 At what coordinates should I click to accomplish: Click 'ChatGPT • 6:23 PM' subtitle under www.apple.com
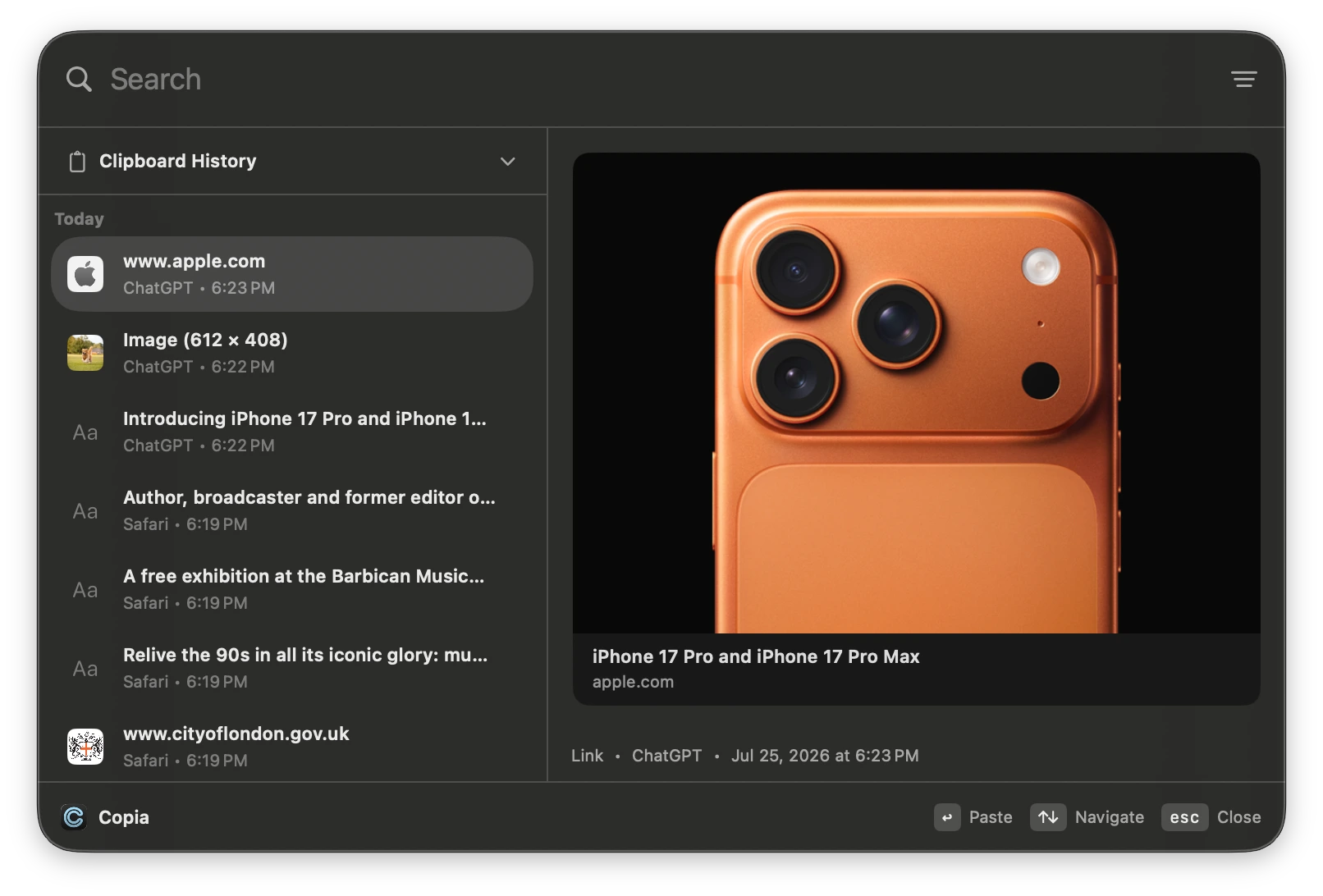tap(199, 288)
